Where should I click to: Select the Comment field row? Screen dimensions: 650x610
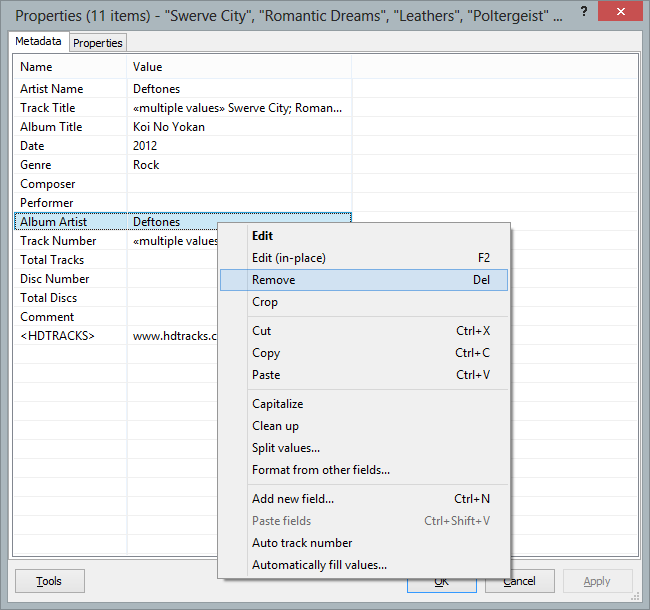tap(116, 317)
